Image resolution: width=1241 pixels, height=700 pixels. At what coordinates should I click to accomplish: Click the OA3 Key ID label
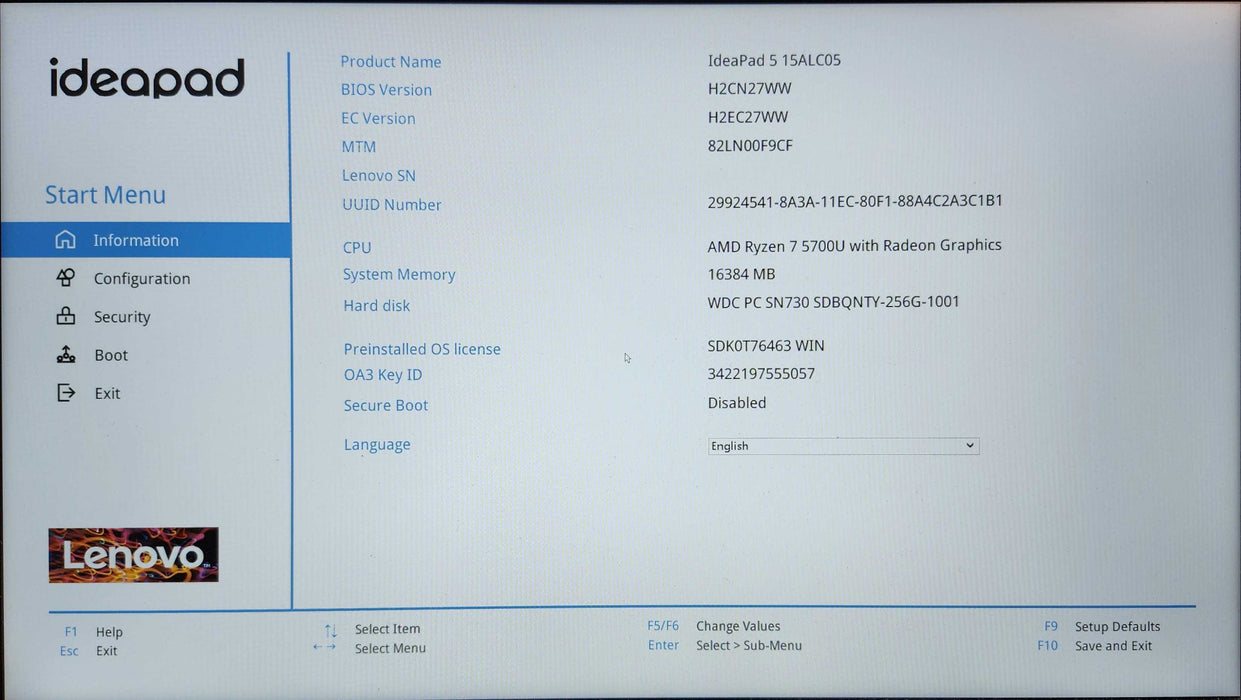383,375
